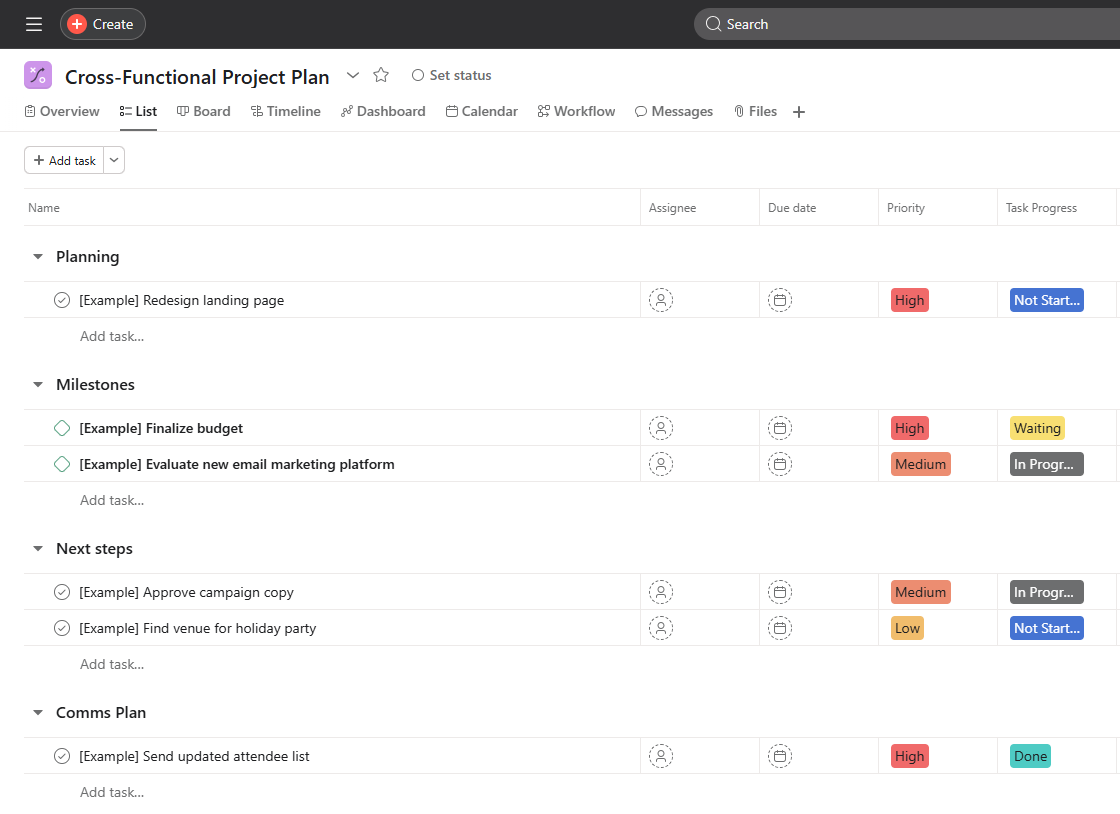Viewport: 1120px width, 814px height.
Task: Change Not Started progress on Redesign landing page
Action: [x=1046, y=300]
